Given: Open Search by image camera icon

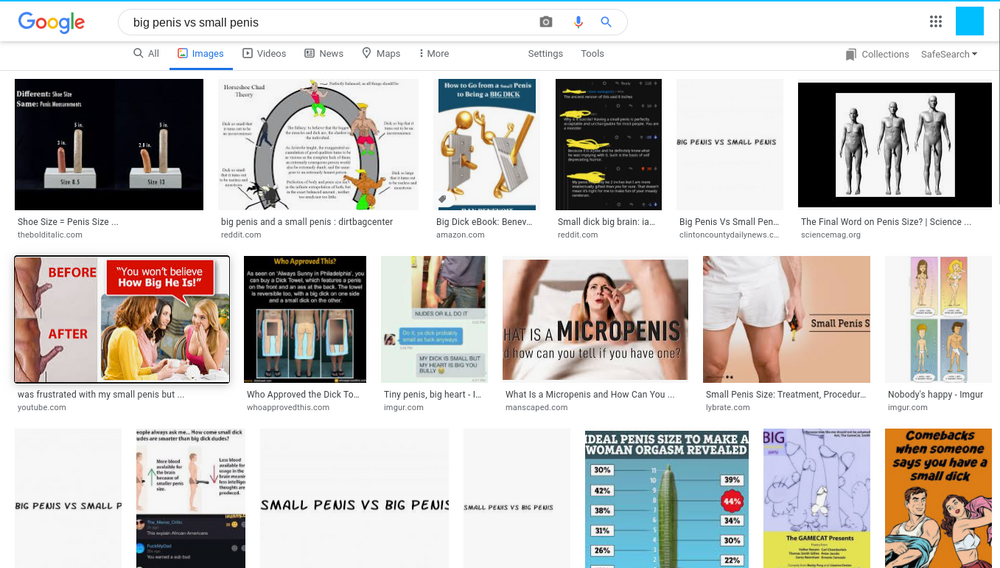Looking at the screenshot, I should pos(546,22).
